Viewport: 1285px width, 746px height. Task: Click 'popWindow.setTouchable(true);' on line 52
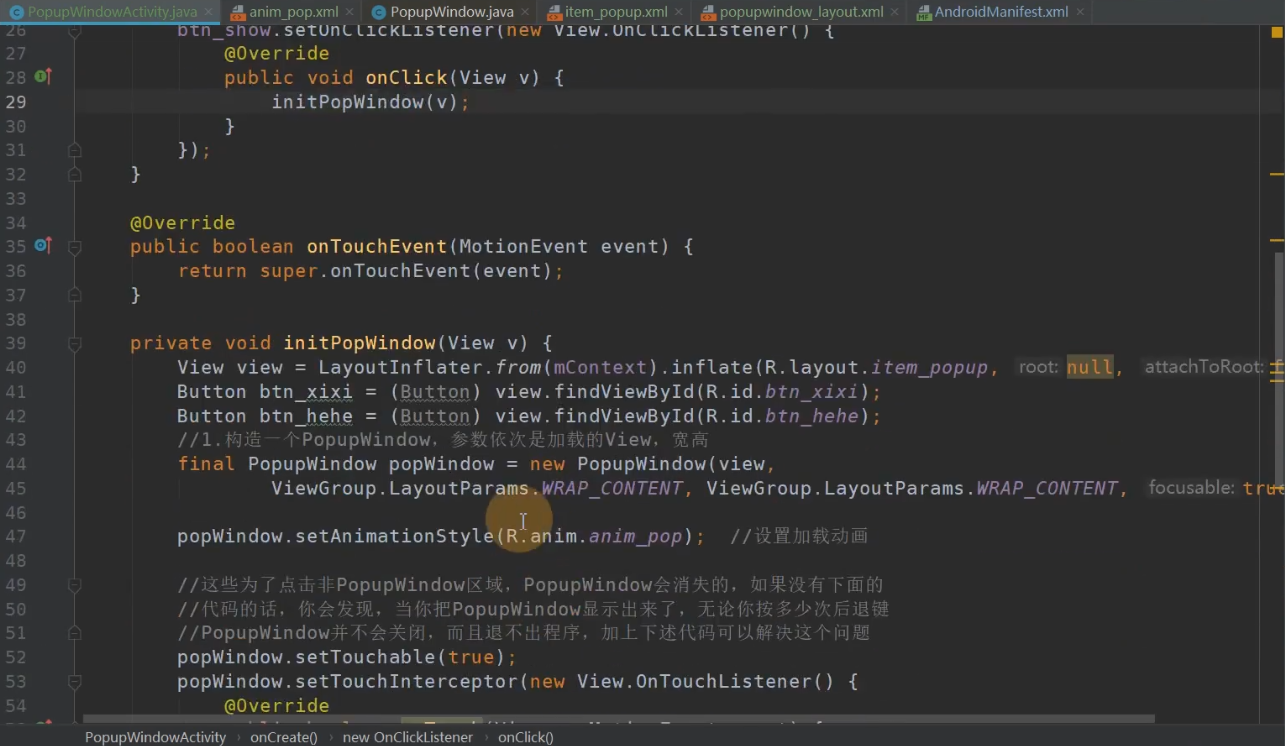(347, 657)
